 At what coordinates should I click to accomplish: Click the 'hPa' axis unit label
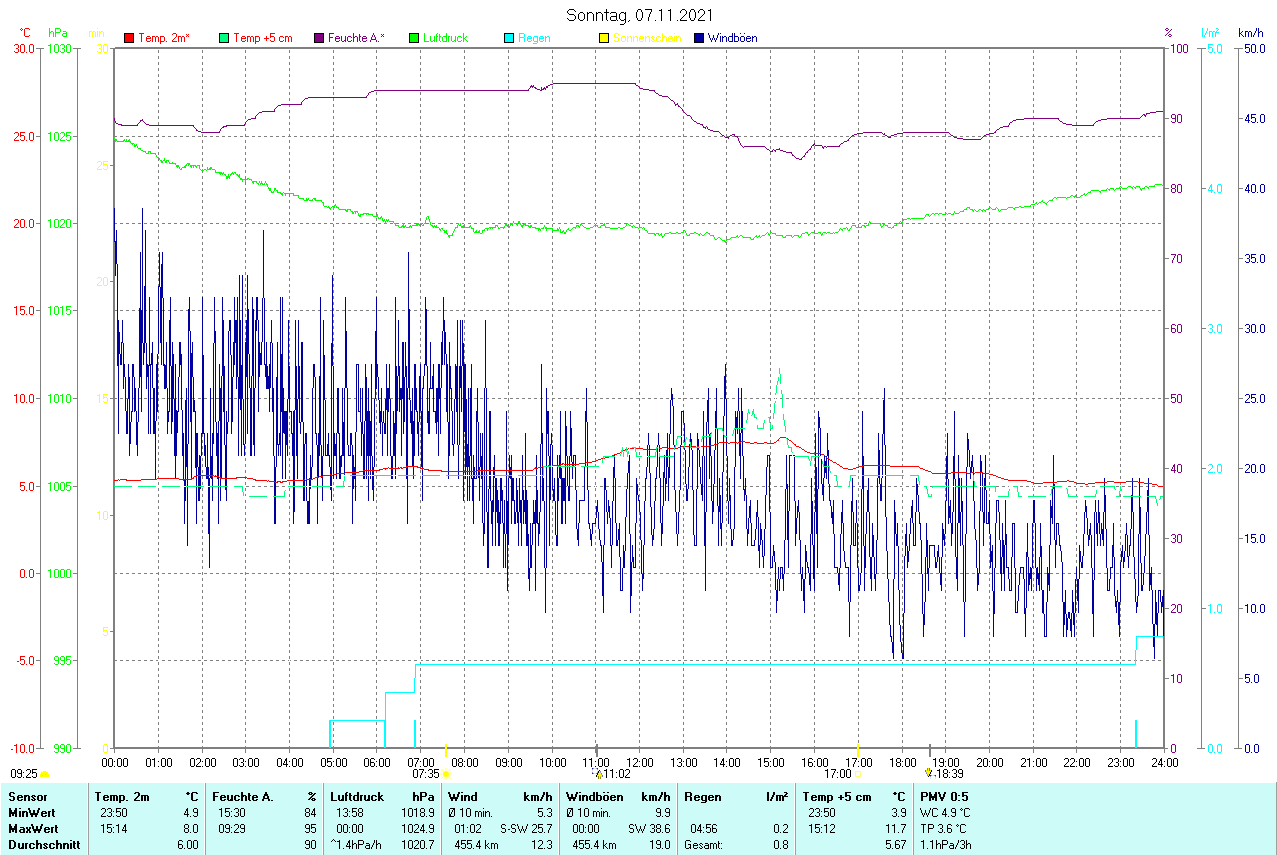[x=58, y=33]
